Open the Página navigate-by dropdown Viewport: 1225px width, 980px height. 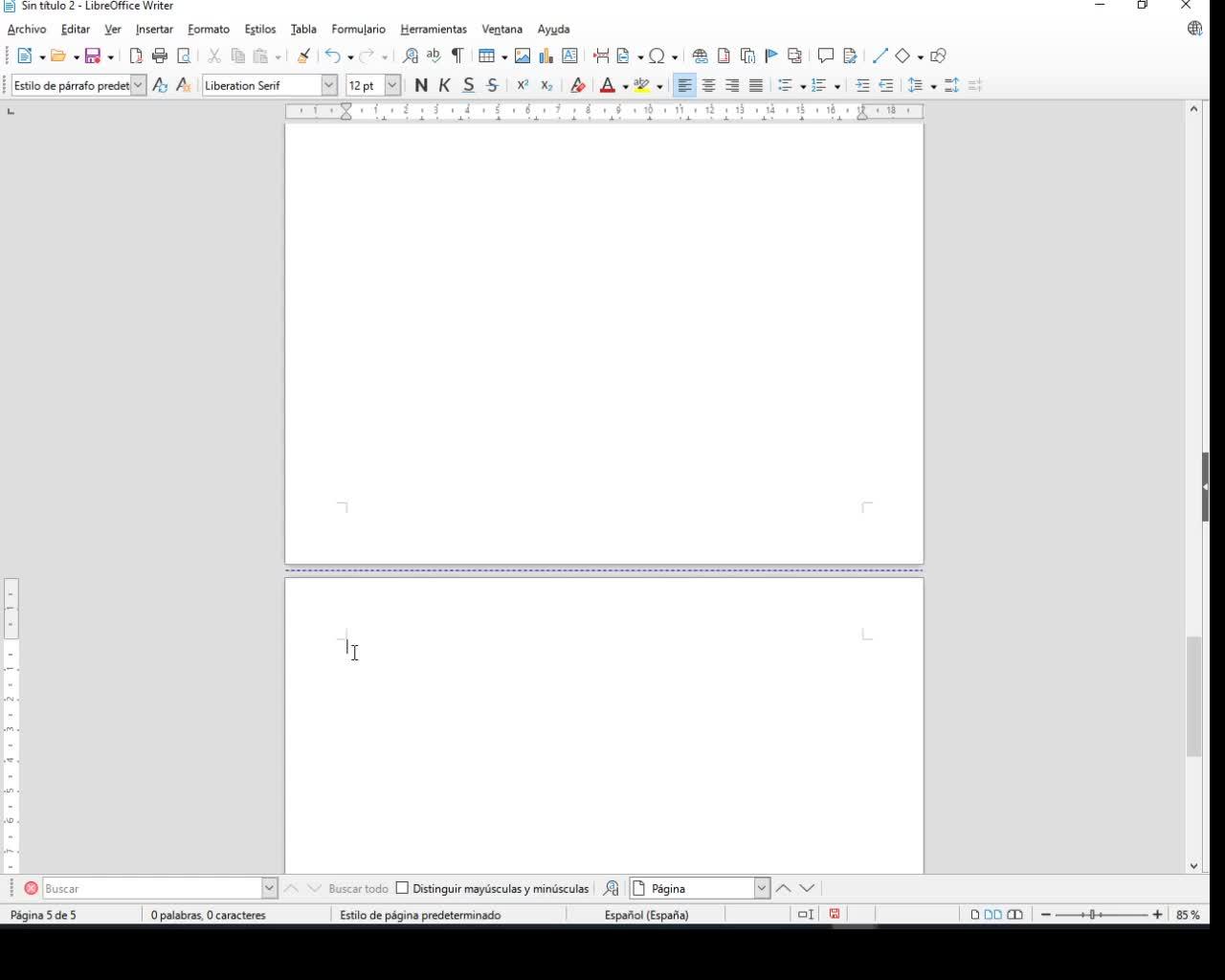tap(762, 888)
